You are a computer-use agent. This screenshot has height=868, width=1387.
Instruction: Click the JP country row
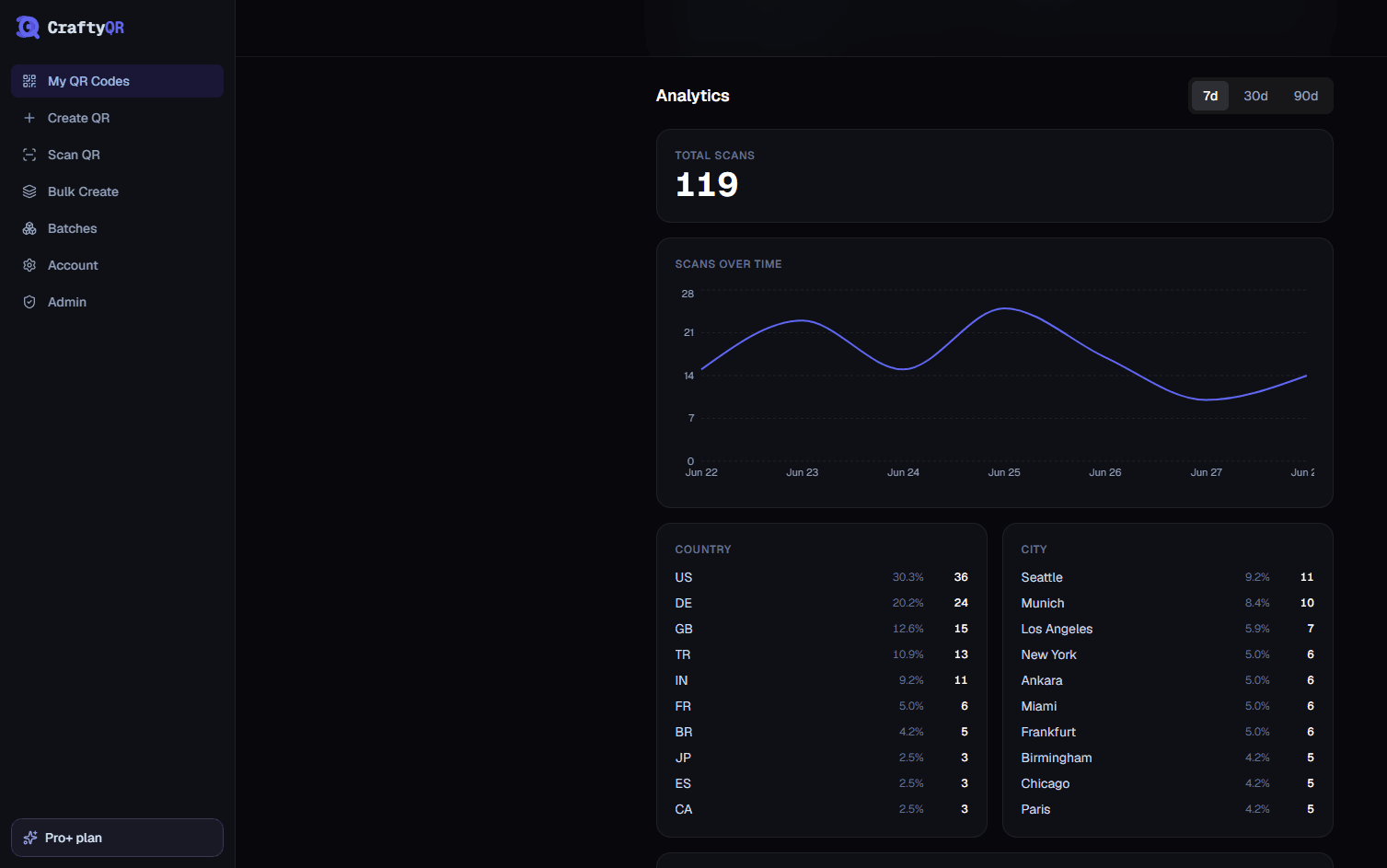coord(822,758)
